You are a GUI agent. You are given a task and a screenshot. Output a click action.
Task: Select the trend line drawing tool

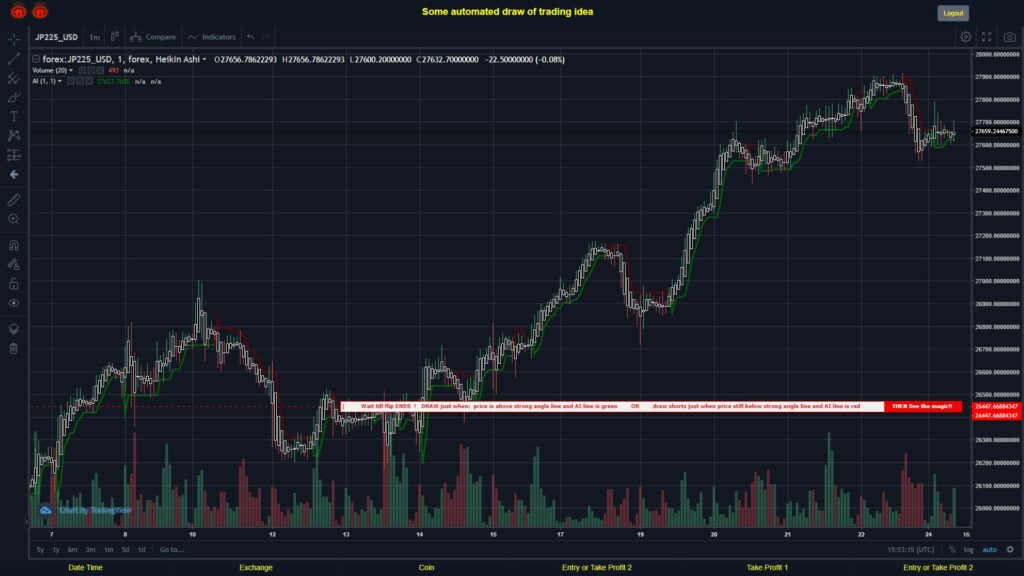click(14, 59)
